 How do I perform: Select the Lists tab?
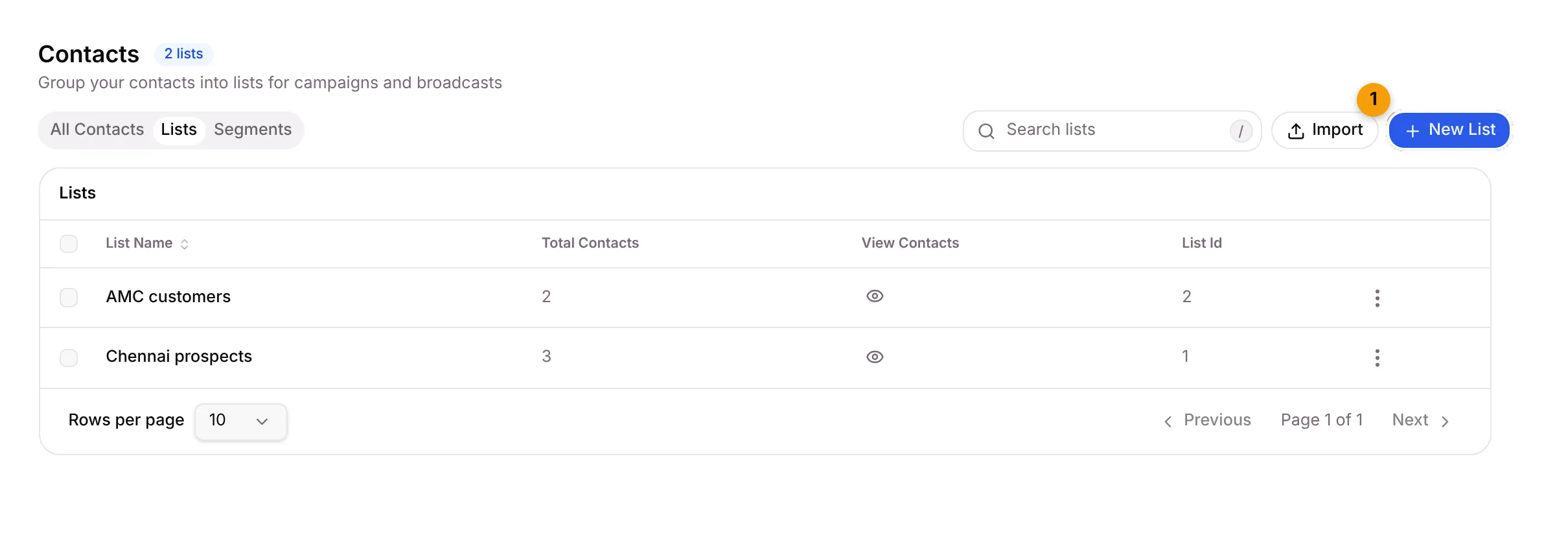[x=179, y=130]
